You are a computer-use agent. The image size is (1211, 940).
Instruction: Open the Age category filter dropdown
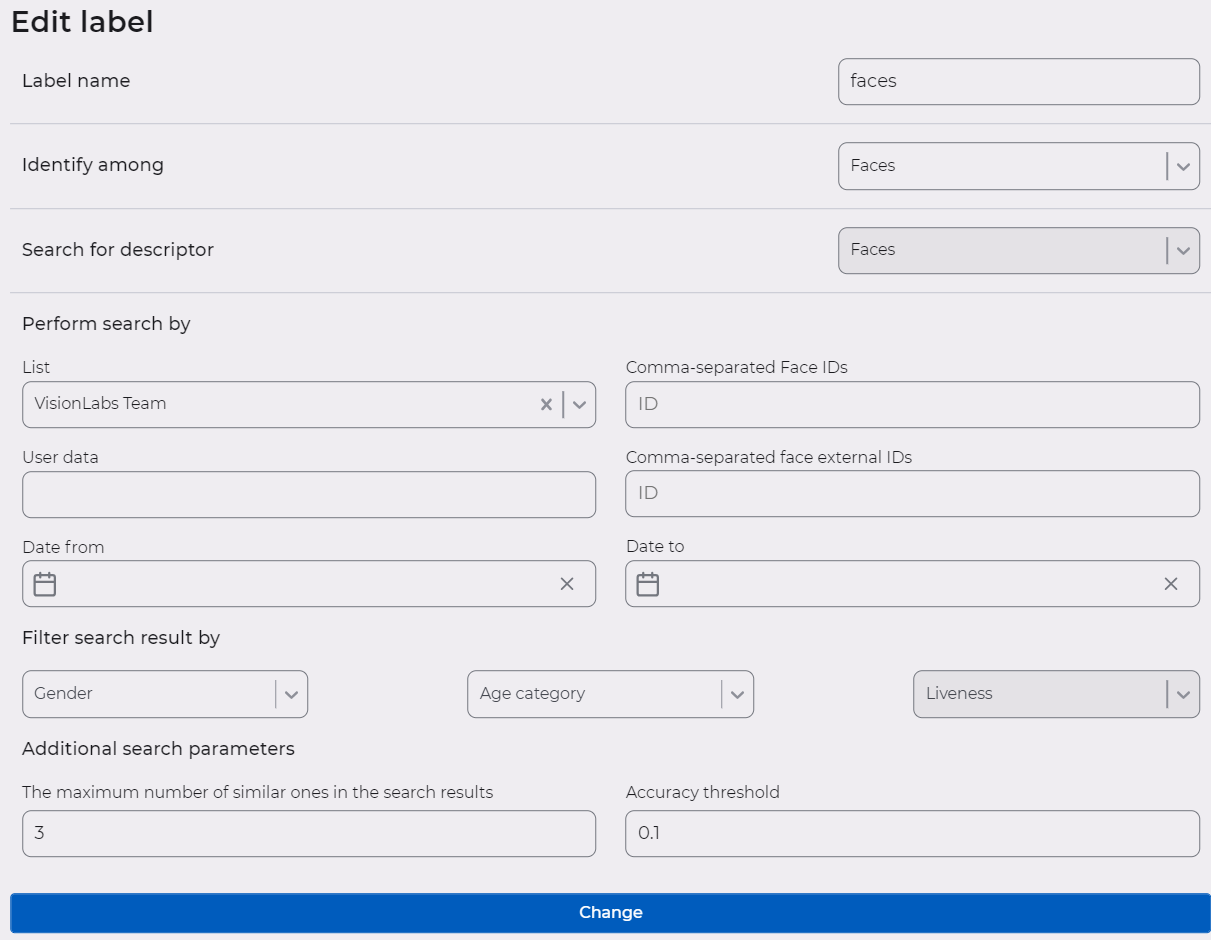pos(737,693)
